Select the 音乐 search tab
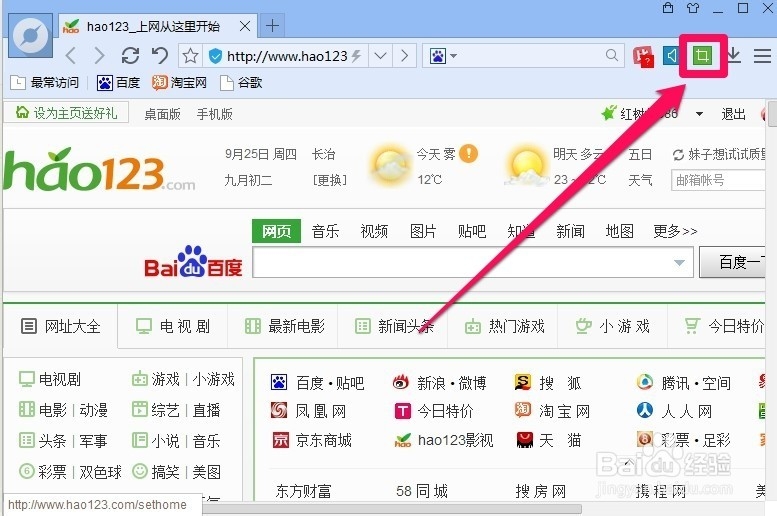The image size is (777, 516). 325,231
